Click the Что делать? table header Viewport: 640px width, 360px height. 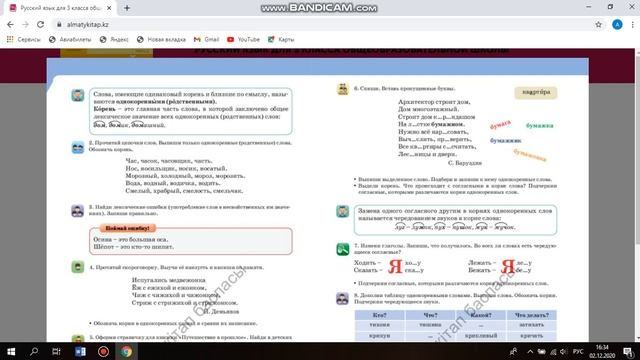(531, 315)
